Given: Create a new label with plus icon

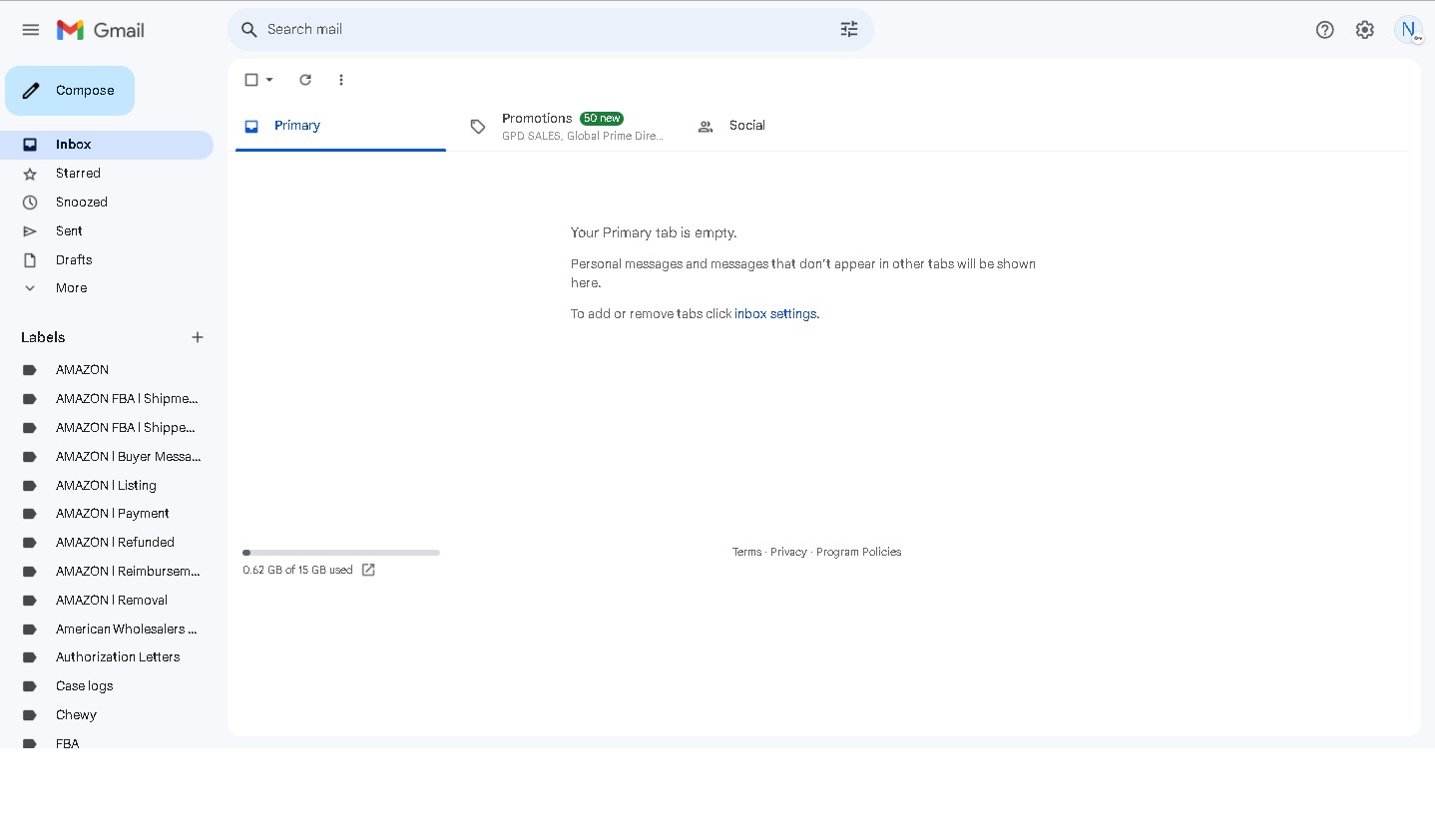Looking at the screenshot, I should pos(198,337).
